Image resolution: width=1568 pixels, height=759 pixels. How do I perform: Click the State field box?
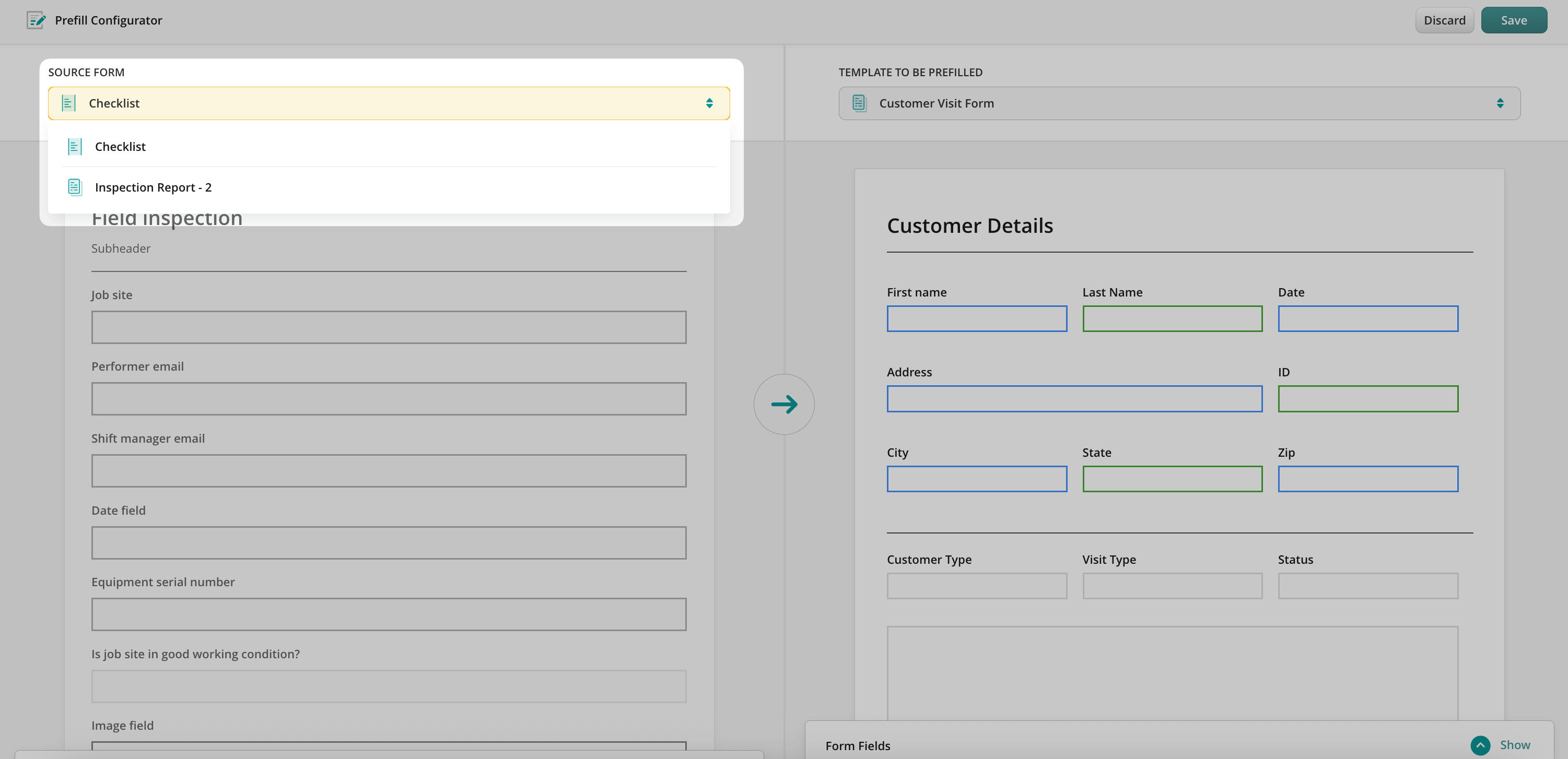point(1172,479)
